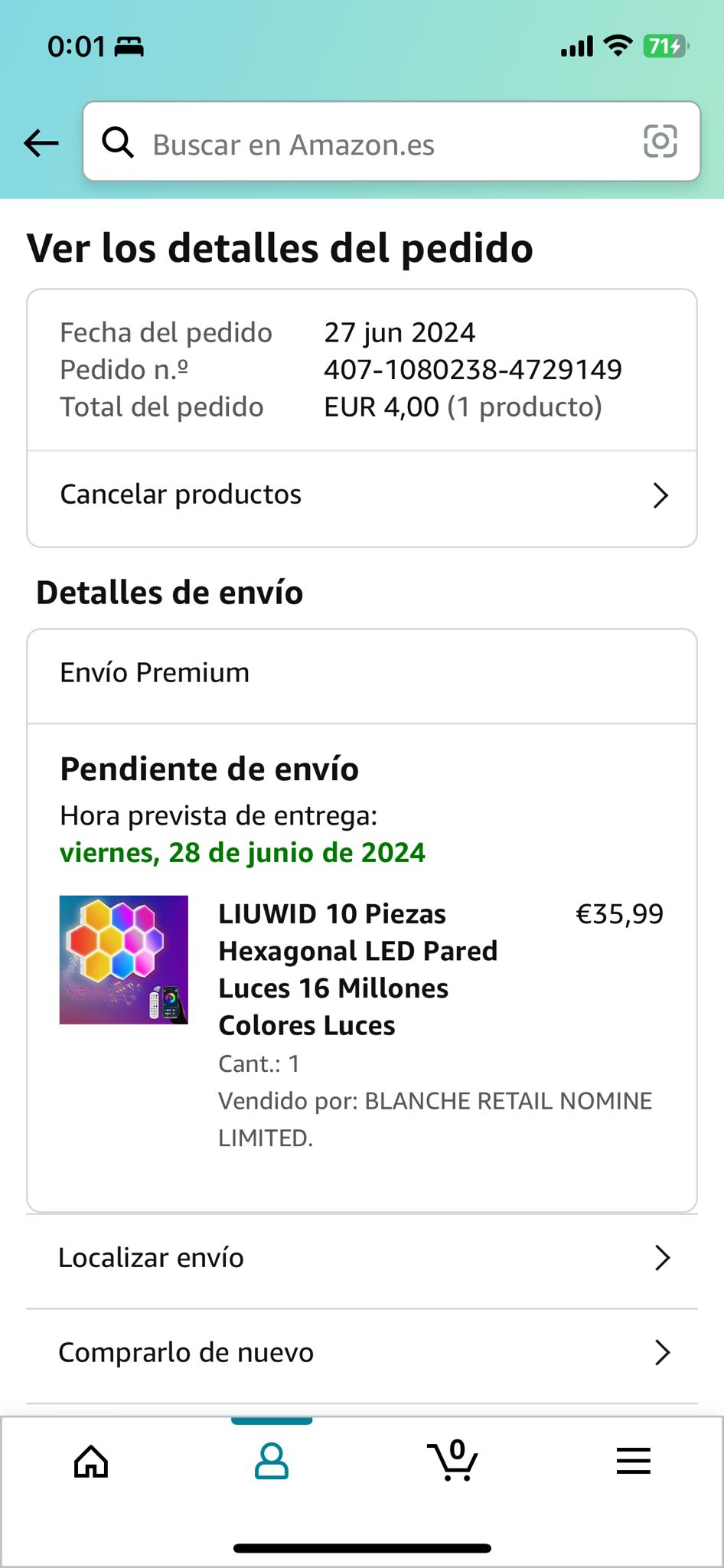Open the LIUWID Hexagonal LED product title
Image resolution: width=724 pixels, height=1568 pixels.
357,969
